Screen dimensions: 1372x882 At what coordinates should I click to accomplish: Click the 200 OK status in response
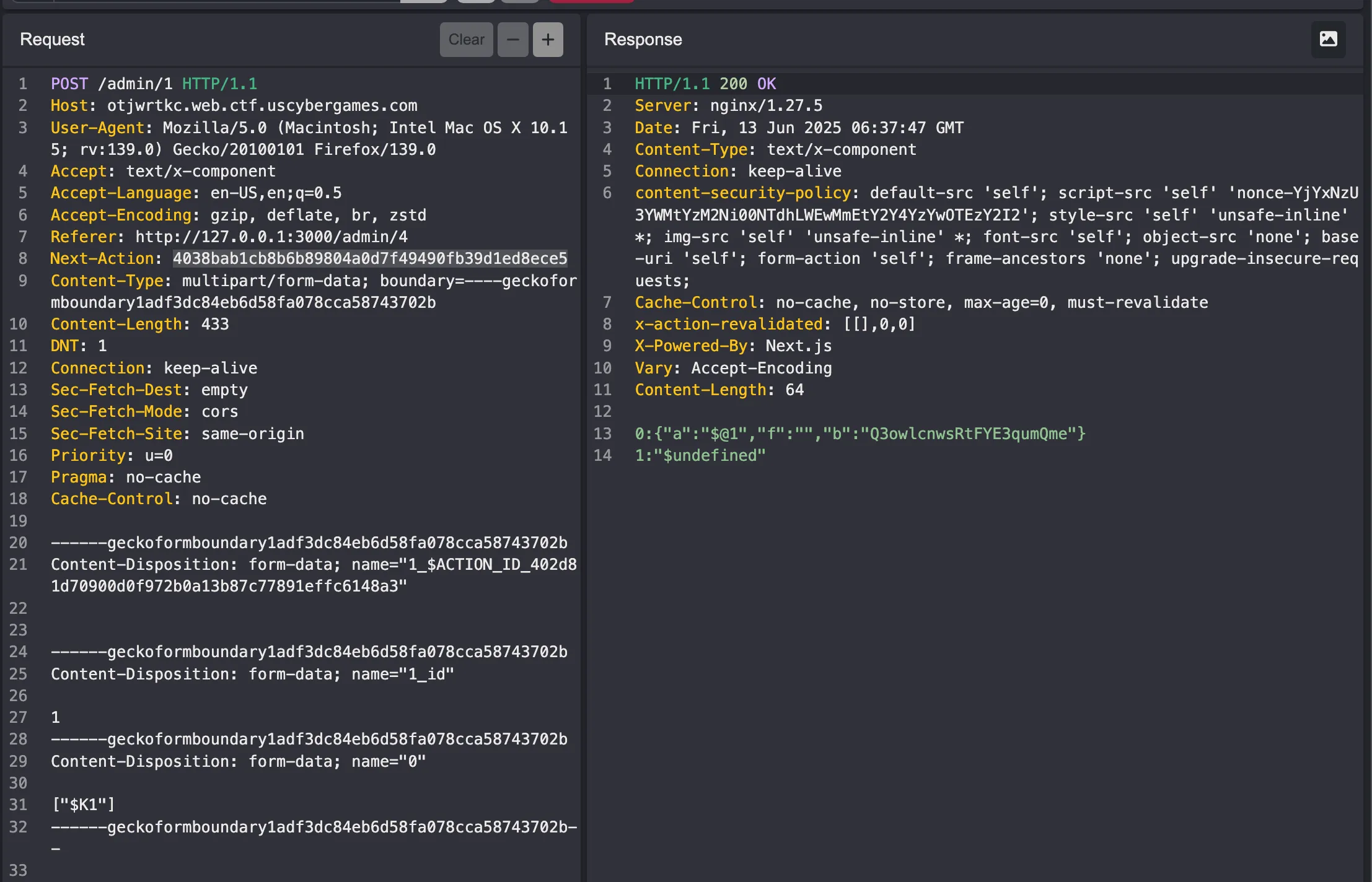pos(747,84)
